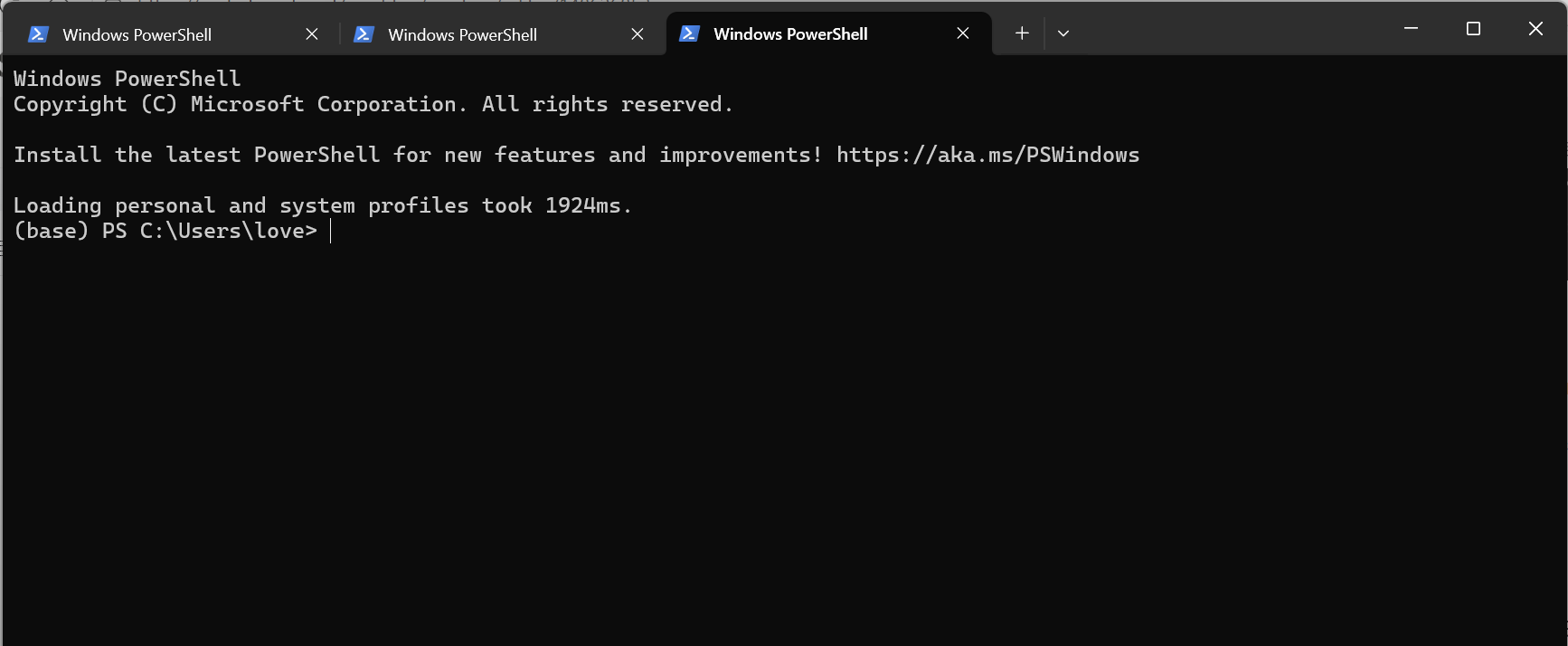Click the blinking cursor after the prompt
The height and width of the screenshot is (646, 1568).
tap(331, 231)
